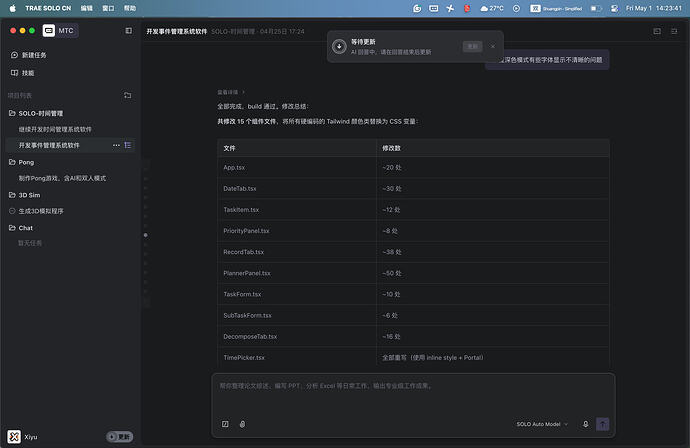Expand the 3D Sim project folder
The width and height of the screenshot is (690, 448).
25,195
